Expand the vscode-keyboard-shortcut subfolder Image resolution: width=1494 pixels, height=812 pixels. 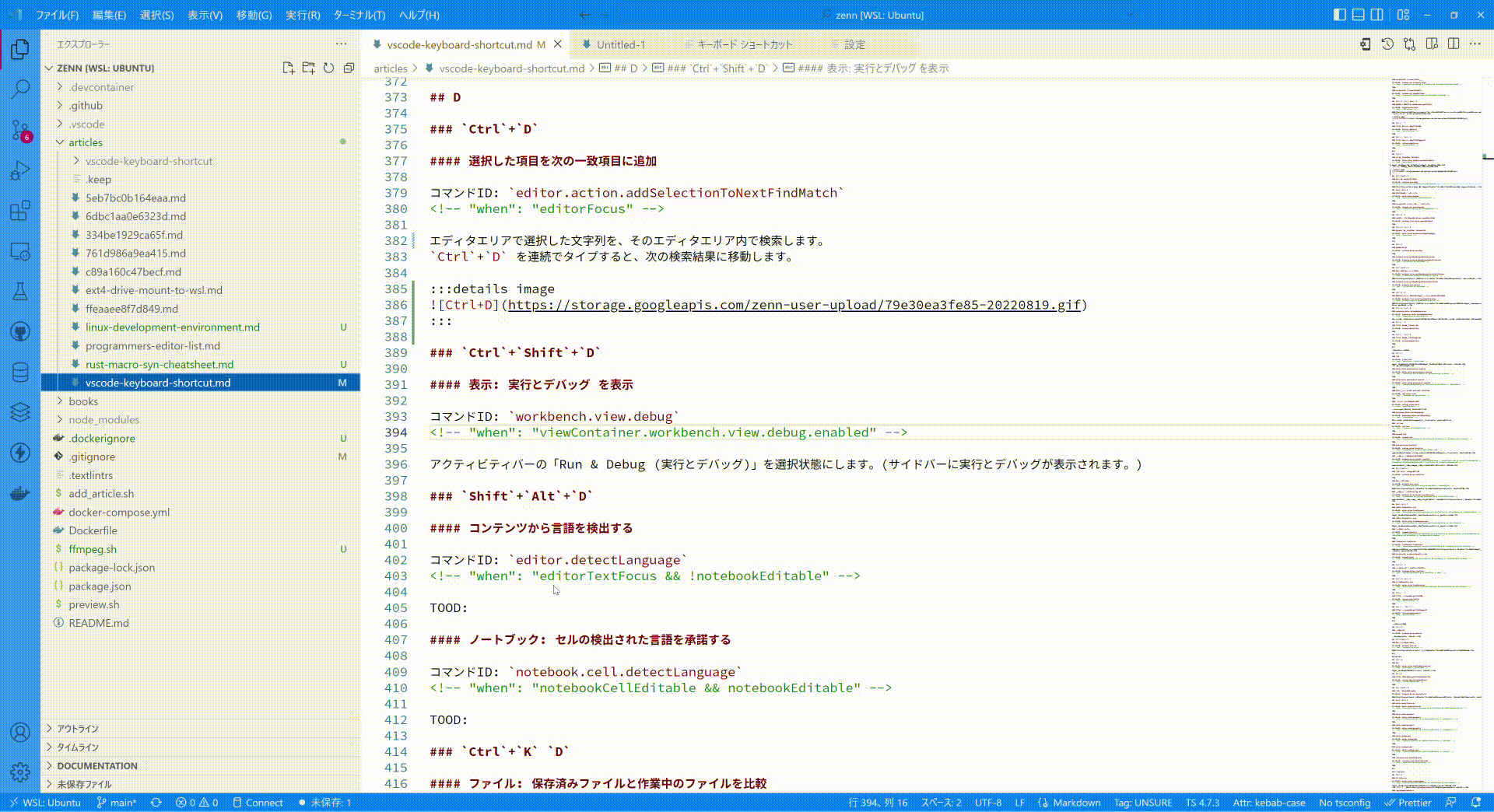point(201,161)
